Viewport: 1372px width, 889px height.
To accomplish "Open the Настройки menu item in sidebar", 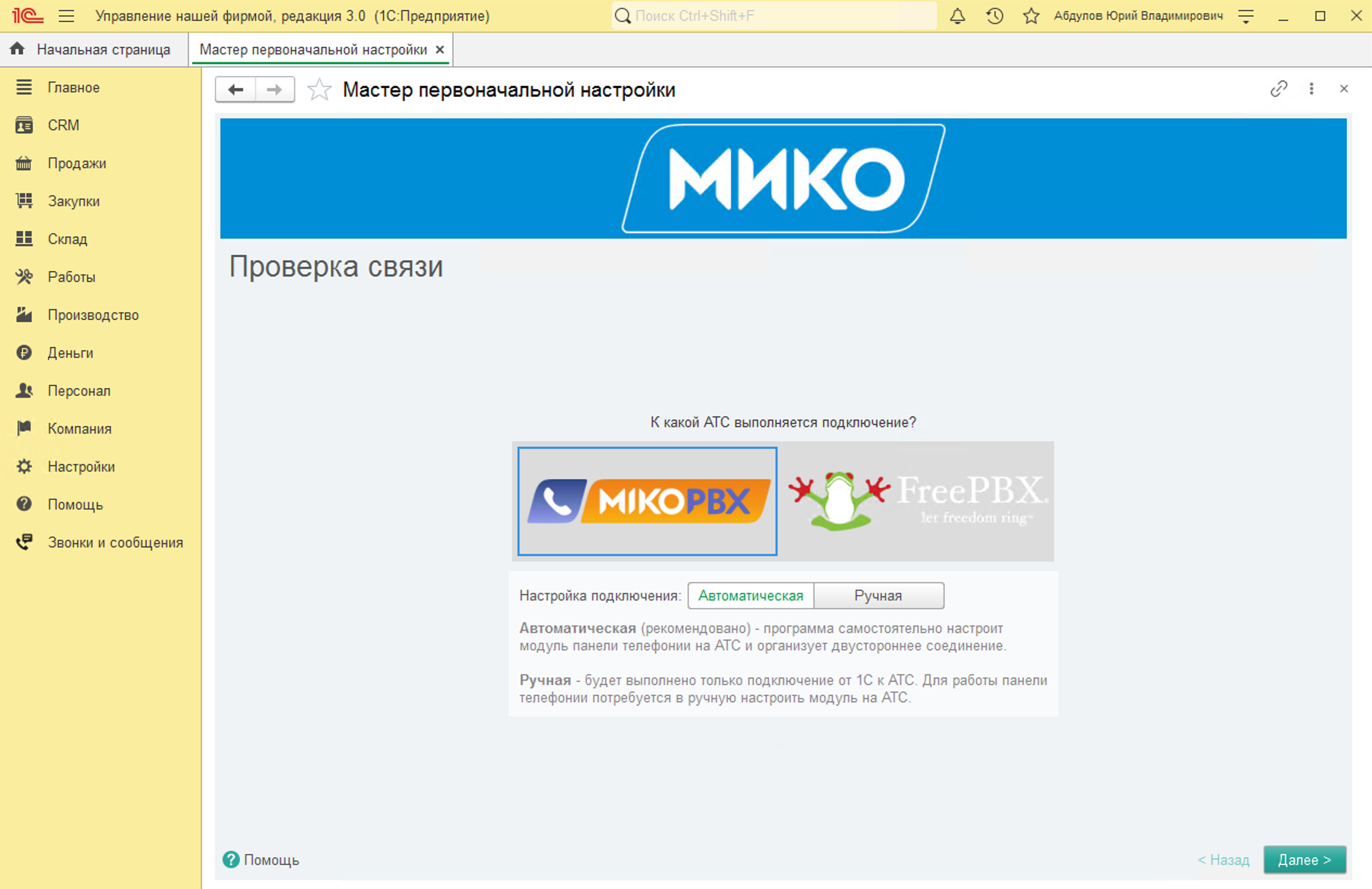I will (81, 466).
